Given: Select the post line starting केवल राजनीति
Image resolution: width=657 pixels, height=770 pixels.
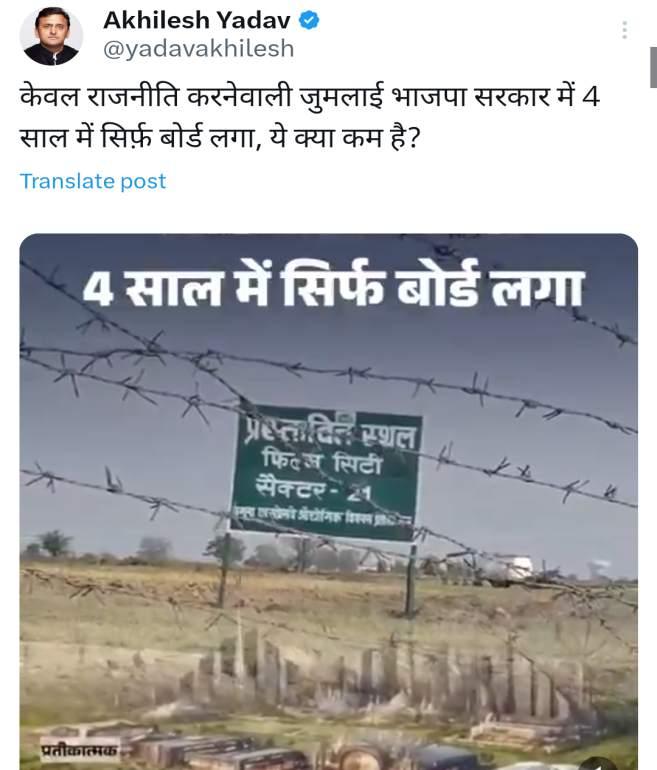Looking at the screenshot, I should point(310,96).
